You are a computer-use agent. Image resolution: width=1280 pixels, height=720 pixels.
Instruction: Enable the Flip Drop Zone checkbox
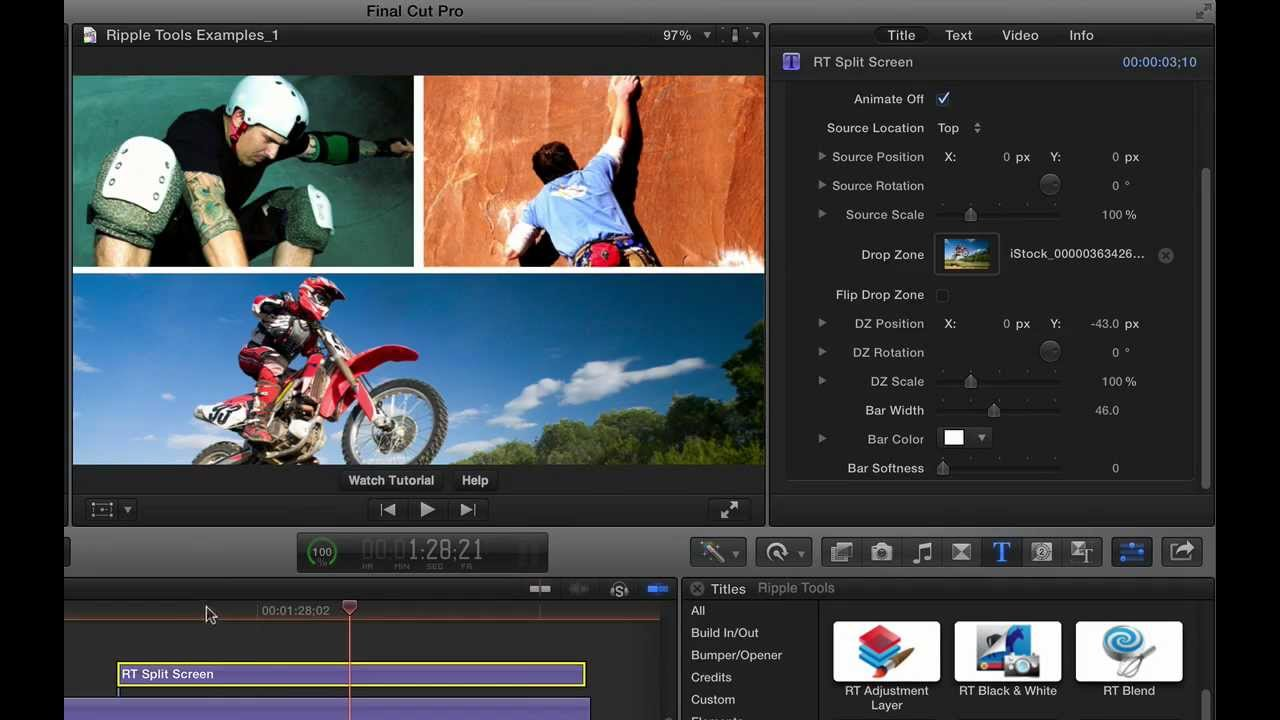(x=942, y=294)
